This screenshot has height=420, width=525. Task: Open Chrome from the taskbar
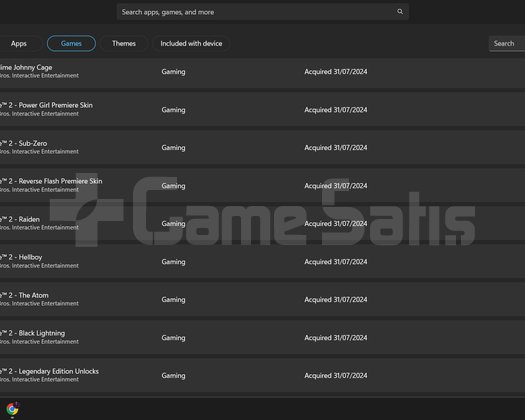(12, 409)
